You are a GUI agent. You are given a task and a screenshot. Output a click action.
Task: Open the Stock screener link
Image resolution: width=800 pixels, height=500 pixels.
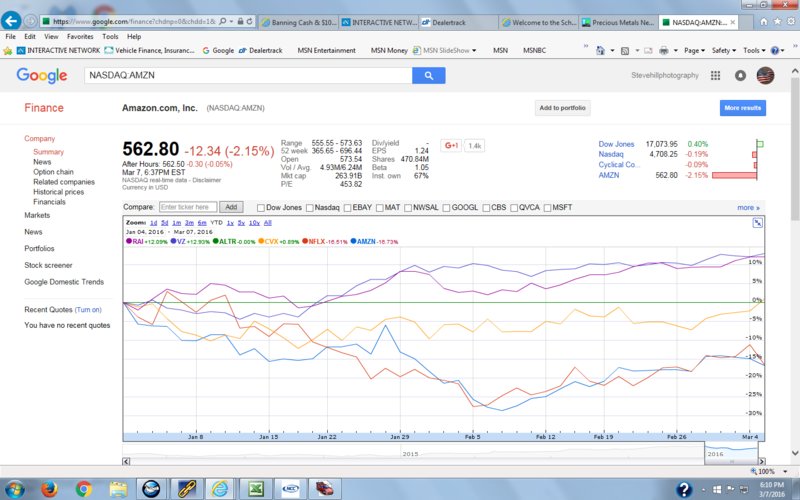(x=48, y=265)
